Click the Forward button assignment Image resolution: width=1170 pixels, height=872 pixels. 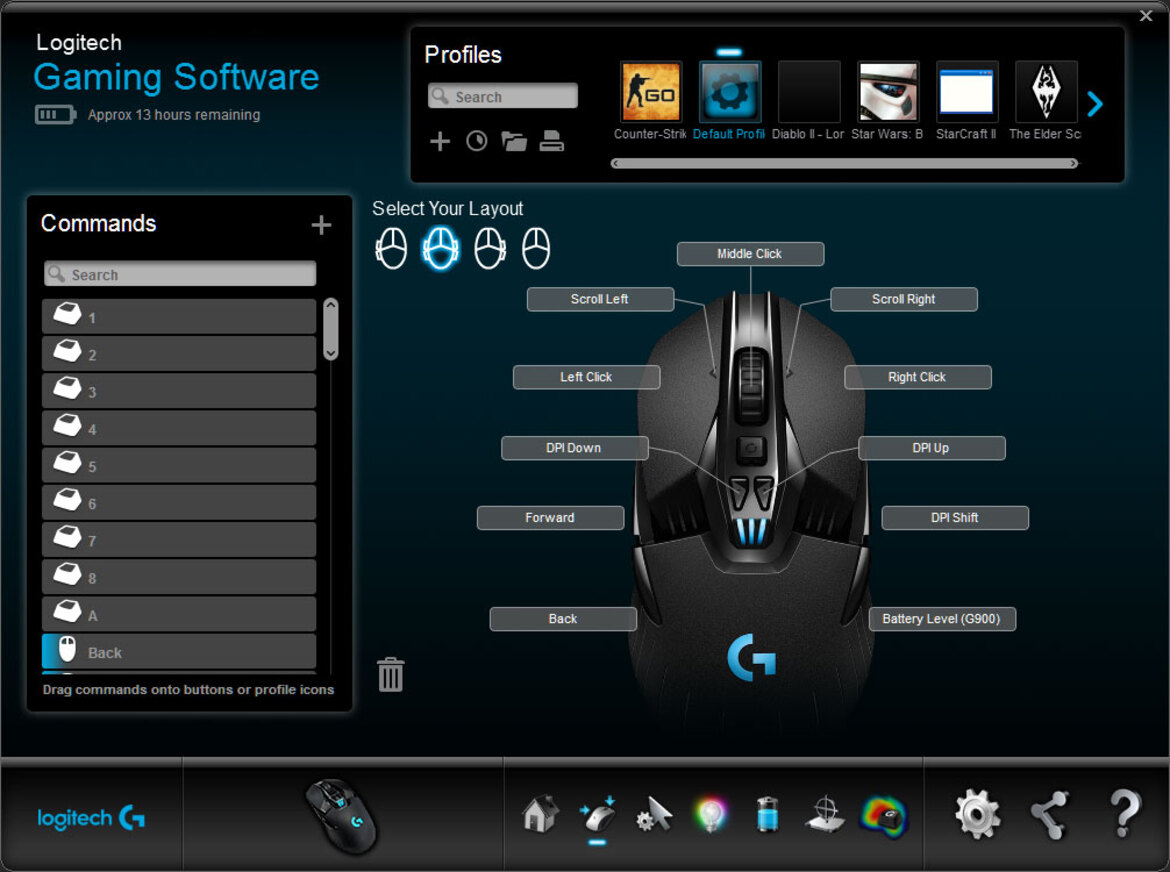click(x=551, y=518)
